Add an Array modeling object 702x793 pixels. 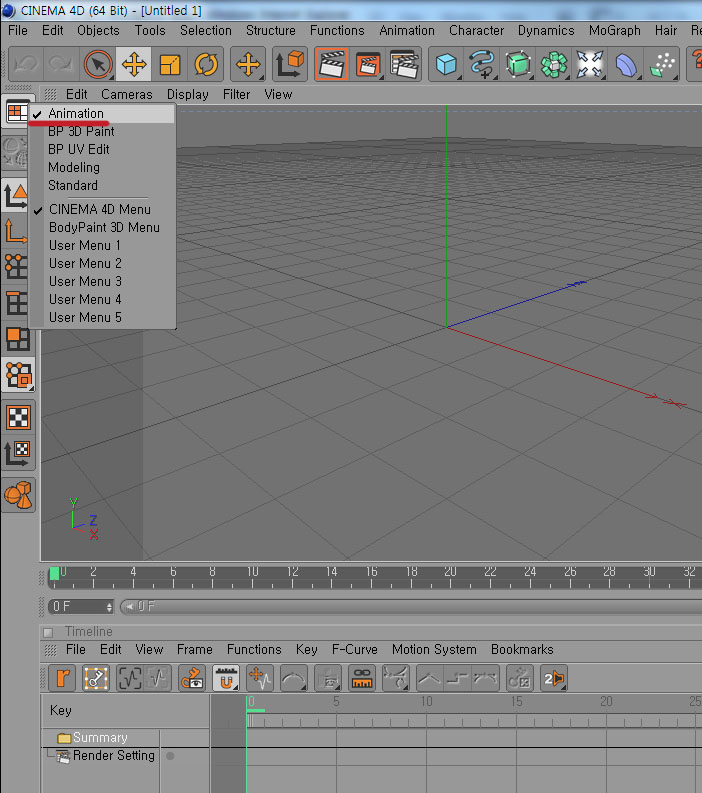(x=554, y=64)
